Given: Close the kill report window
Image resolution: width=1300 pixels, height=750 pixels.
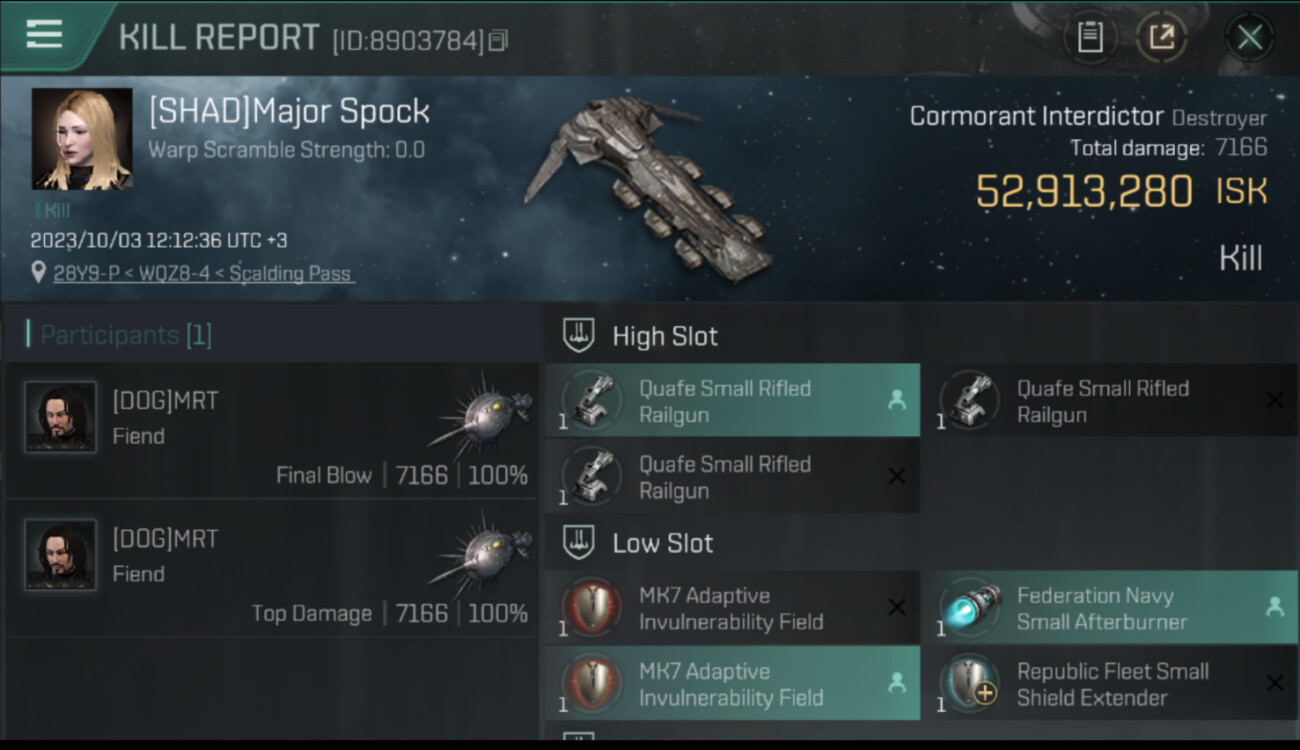Looking at the screenshot, I should click(1249, 38).
